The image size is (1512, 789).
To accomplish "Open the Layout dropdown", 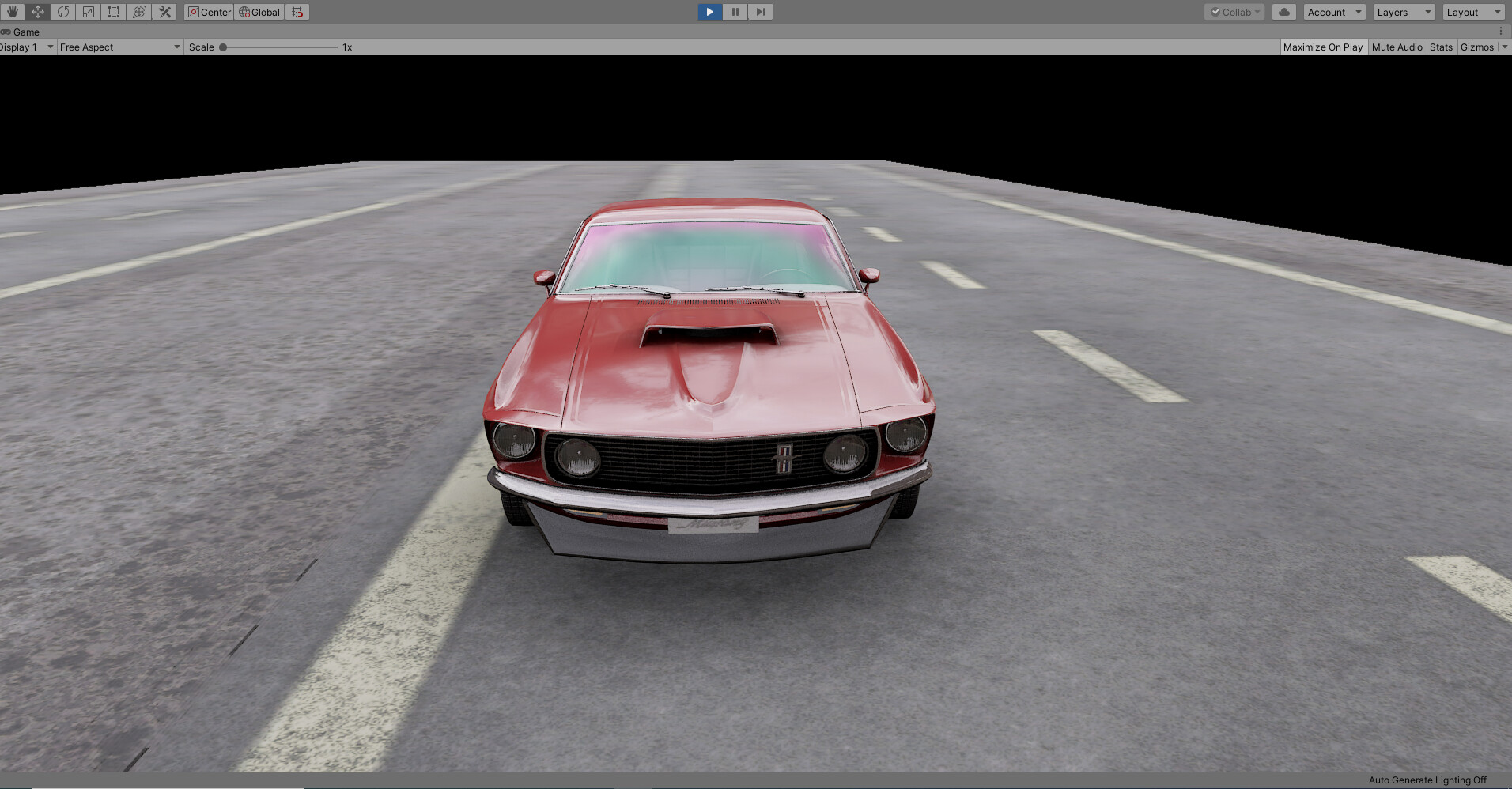I will pos(1472,12).
